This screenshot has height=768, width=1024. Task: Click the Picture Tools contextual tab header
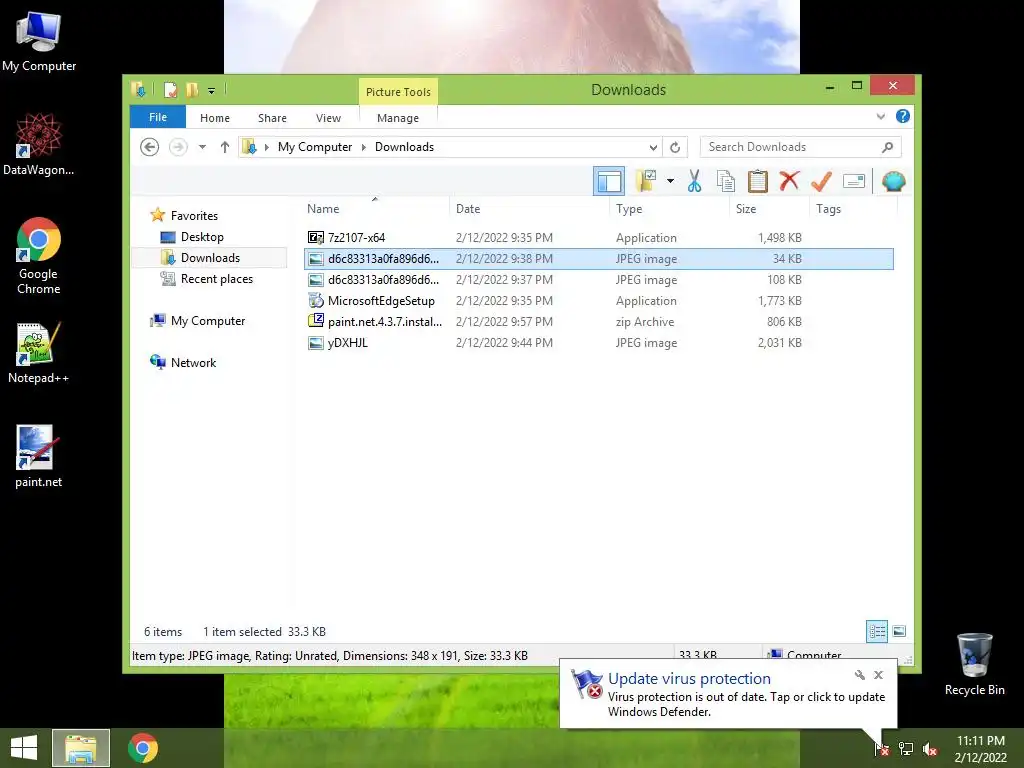coord(398,91)
